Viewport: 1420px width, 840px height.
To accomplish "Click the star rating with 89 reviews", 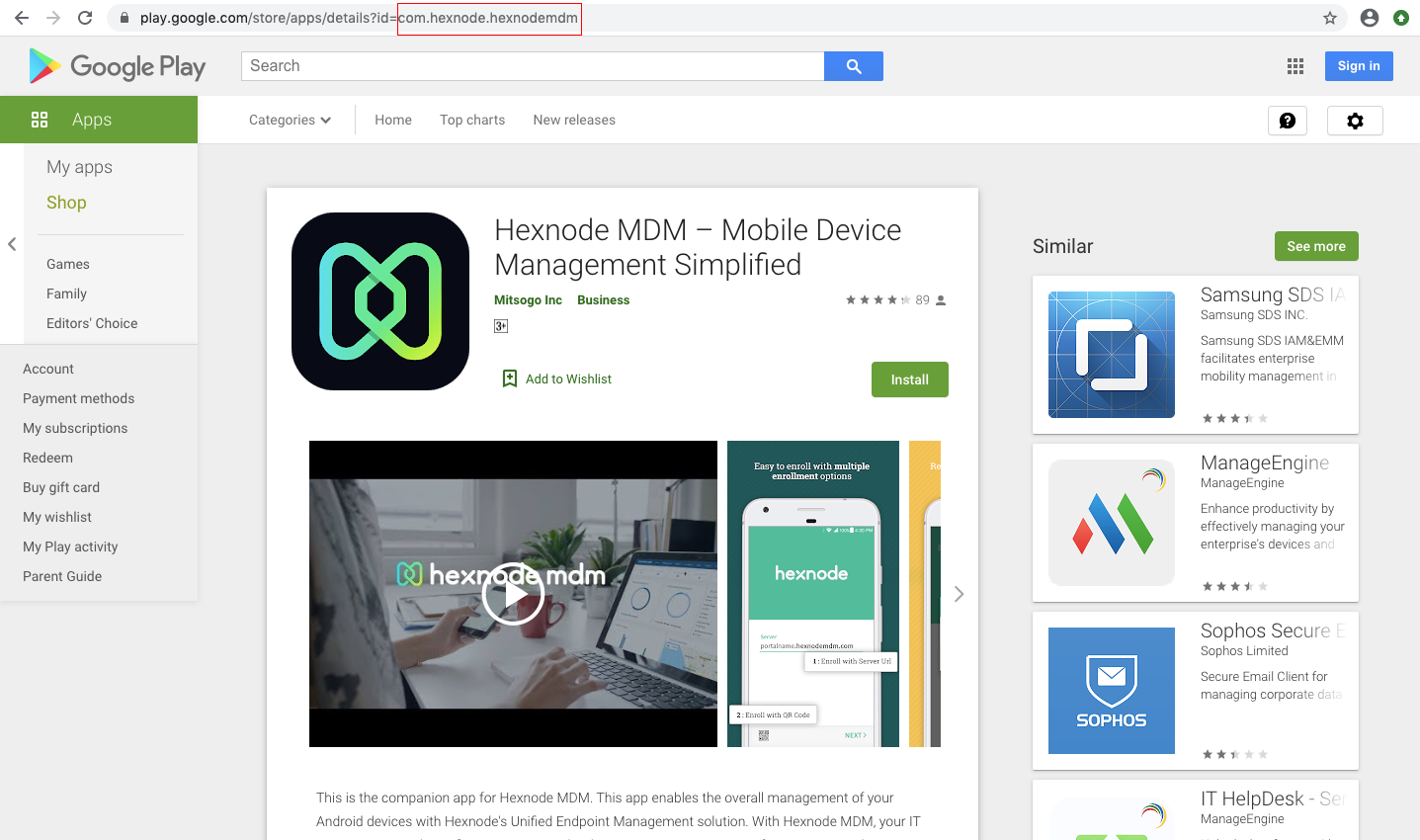I will click(x=895, y=299).
